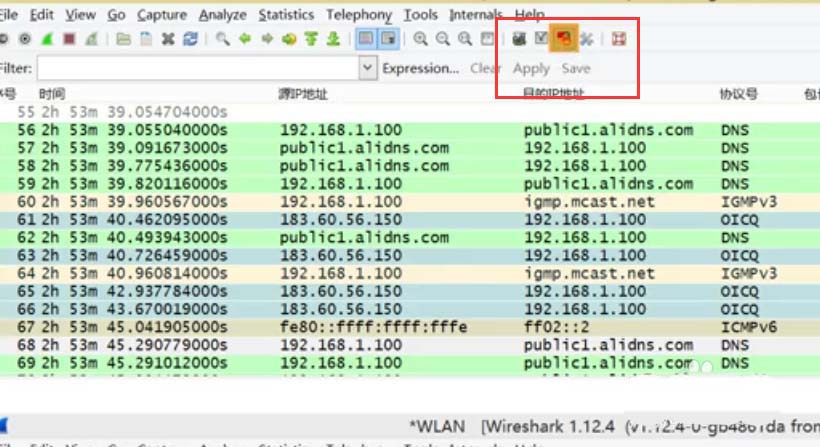Screen dimensions: 820x447
Task: Click the Apply filter button
Action: (531, 68)
